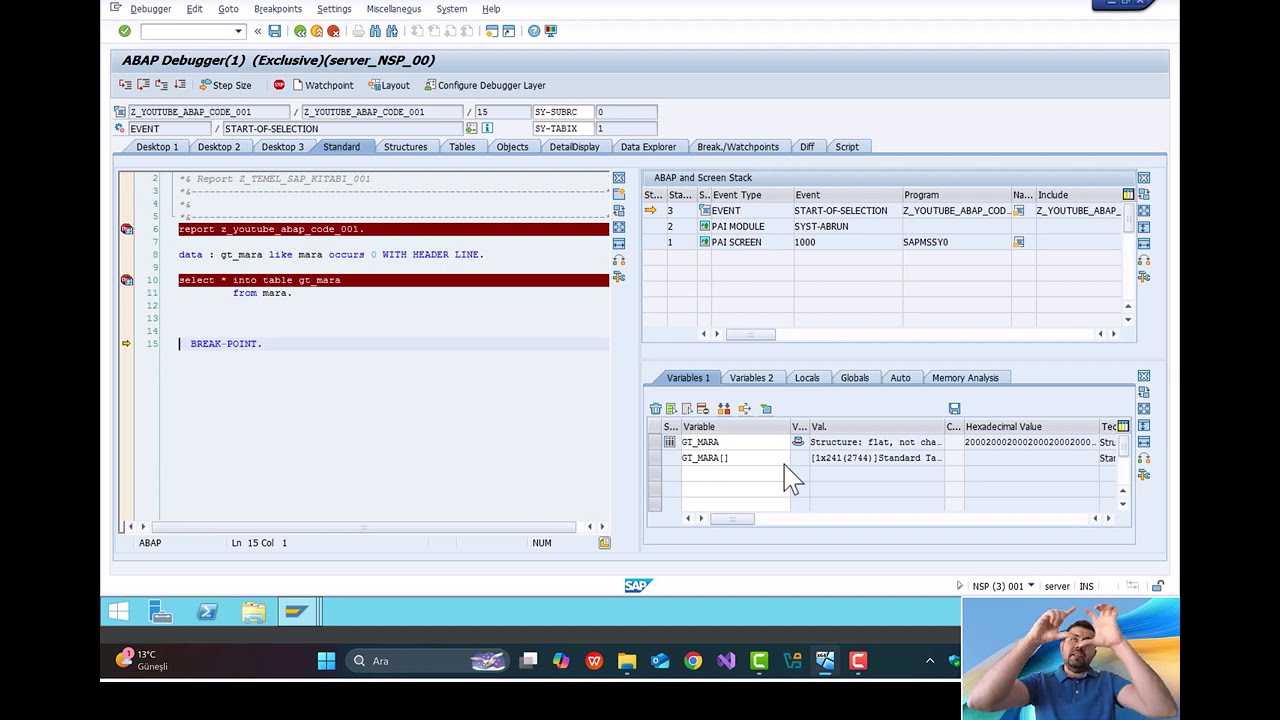Collapse the command field with double chevron
This screenshot has width=1280, height=720.
(258, 31)
